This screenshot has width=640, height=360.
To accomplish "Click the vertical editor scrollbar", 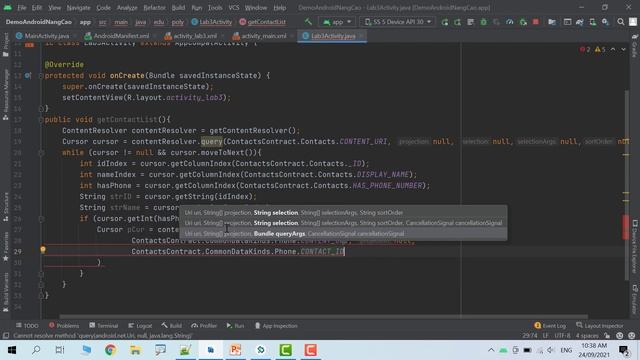I will (627, 186).
